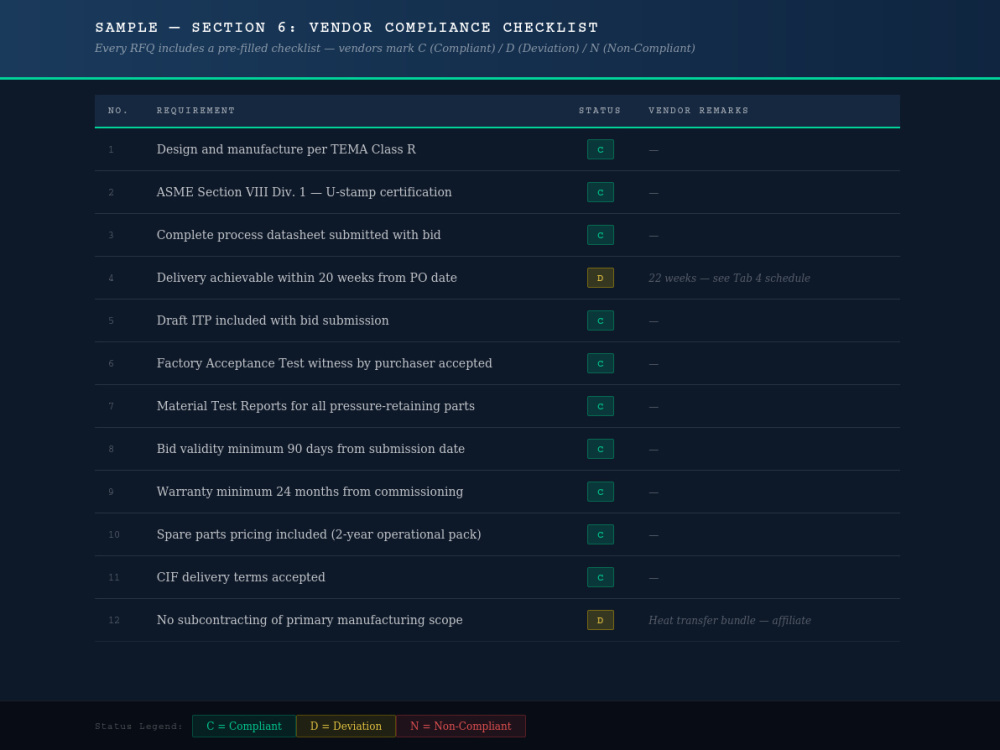Click 'Factory Acceptance Test witness by purchaser accepted'
1000x750 pixels.
coord(324,363)
